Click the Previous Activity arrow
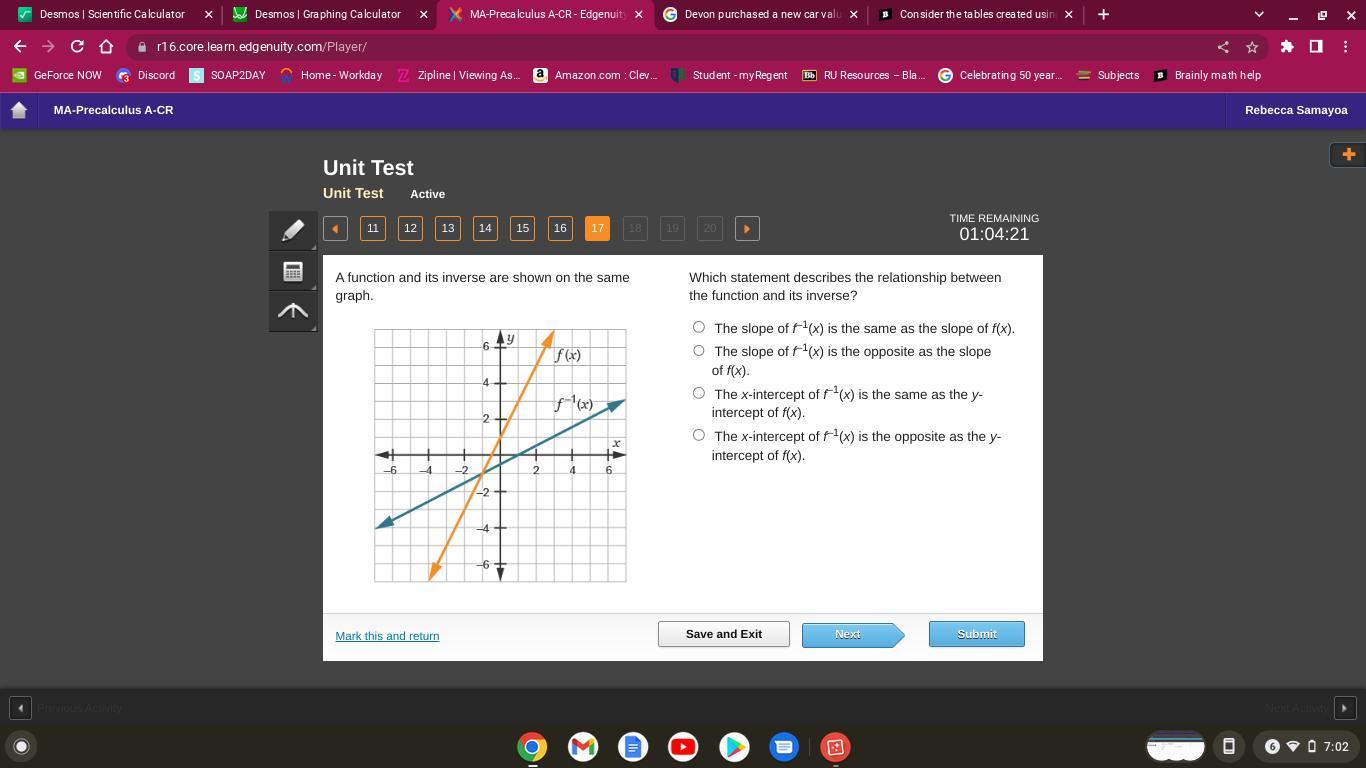Screen dimensions: 1366x768 [x=20, y=707]
